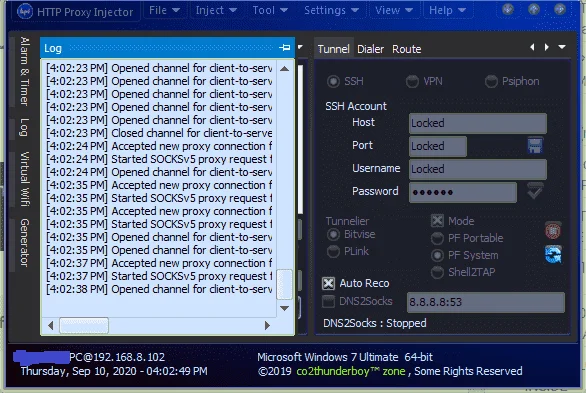Select the 4:02:37 PM Started SOCKSv5 log entry
This screenshot has height=393, width=586.
[159, 276]
